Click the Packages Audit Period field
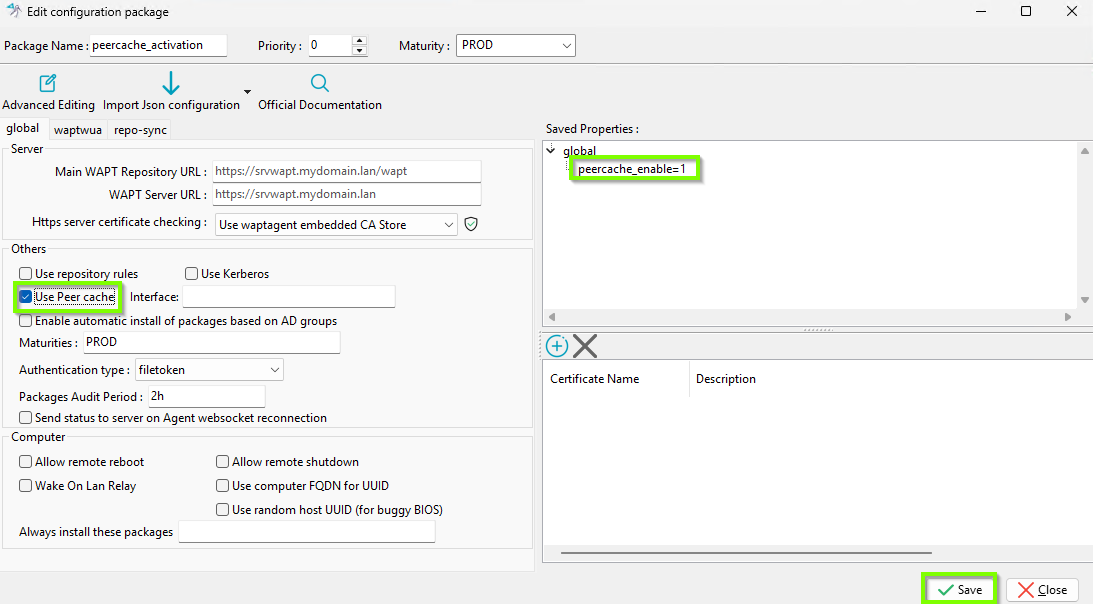Screen dimensions: 1093x604 207,396
